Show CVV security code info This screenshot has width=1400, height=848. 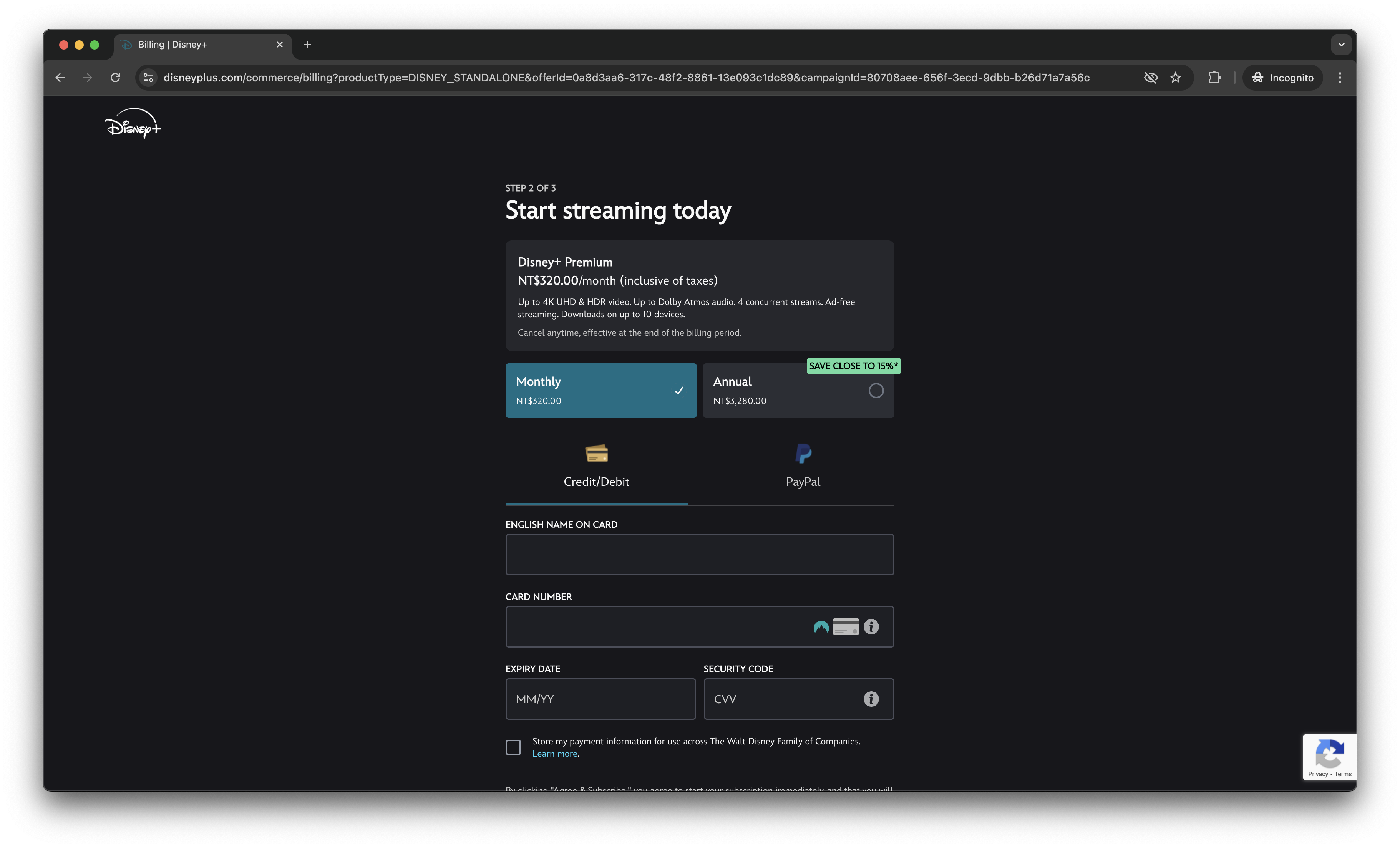pyautogui.click(x=871, y=699)
